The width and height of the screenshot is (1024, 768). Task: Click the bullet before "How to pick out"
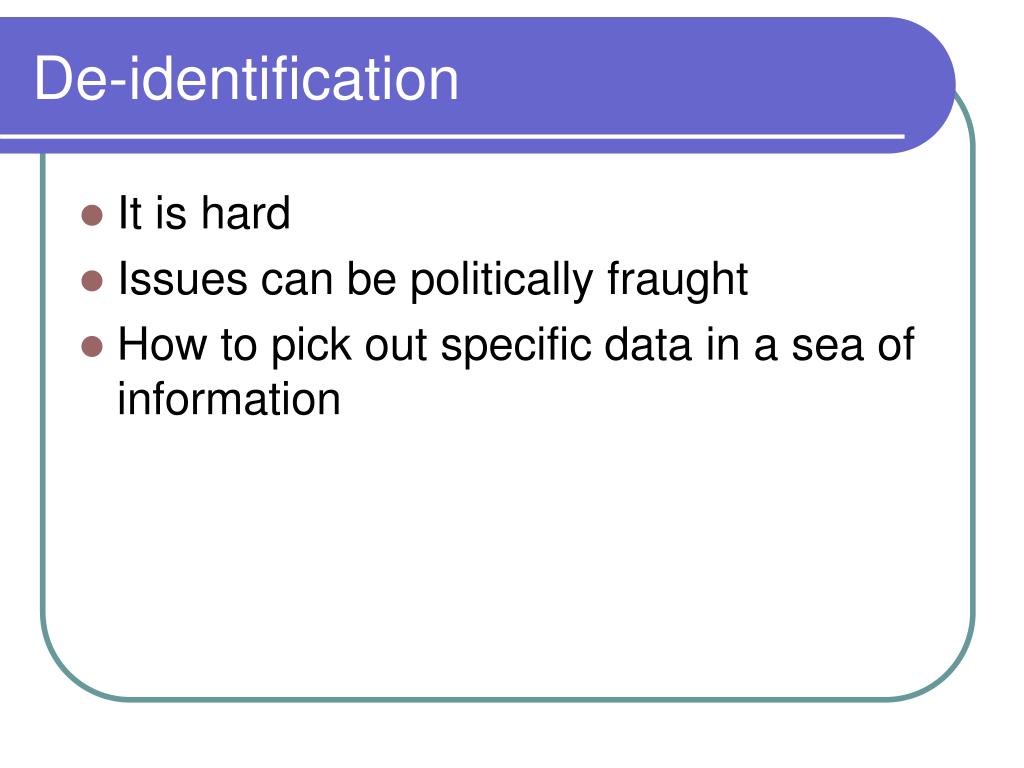(92, 347)
